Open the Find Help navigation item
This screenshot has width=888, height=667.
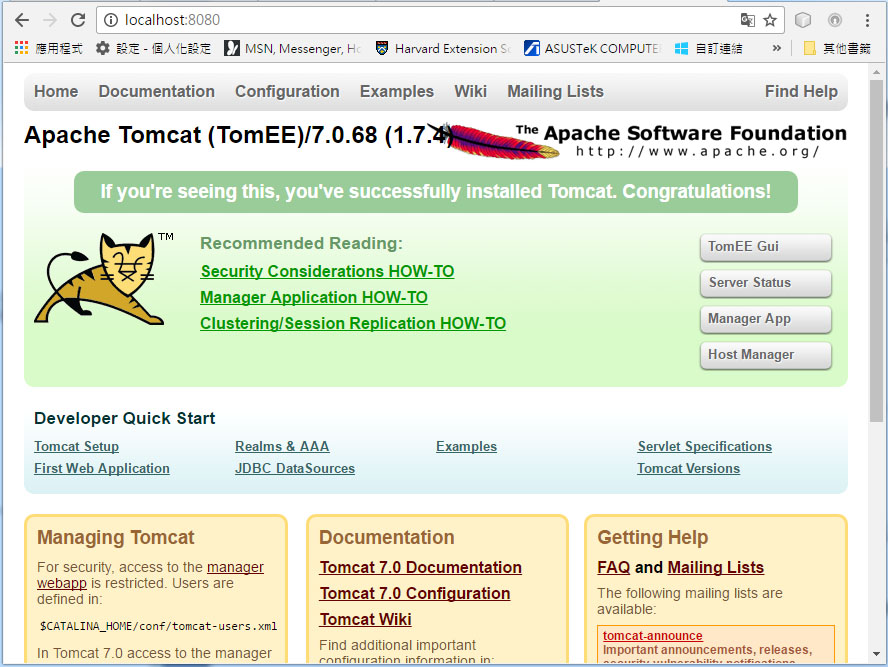(801, 91)
